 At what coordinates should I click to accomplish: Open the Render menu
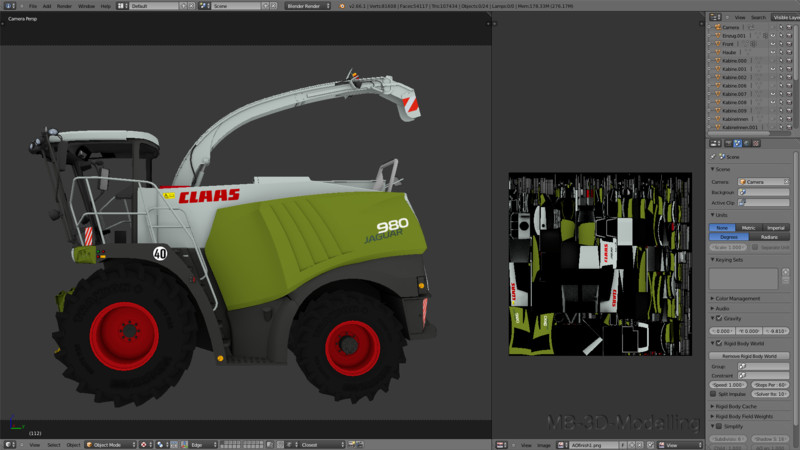[64, 6]
